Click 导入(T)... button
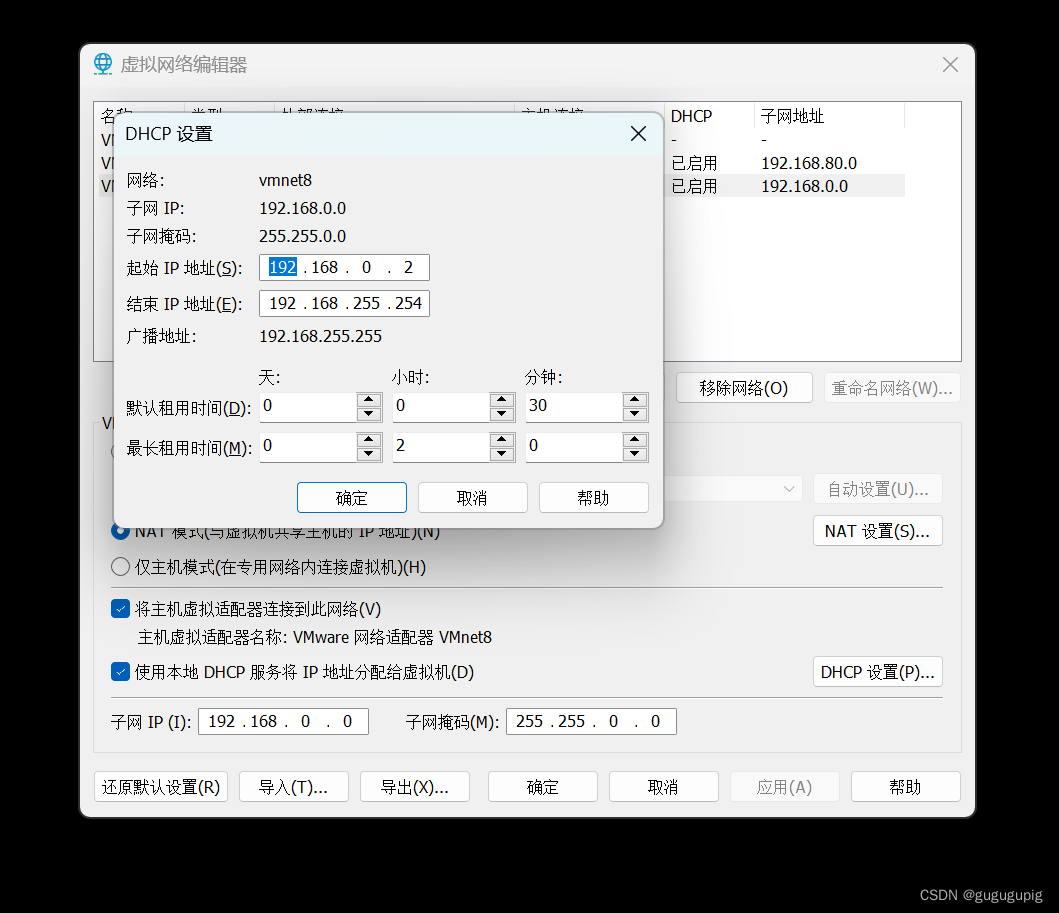The image size is (1059, 913). 294,787
